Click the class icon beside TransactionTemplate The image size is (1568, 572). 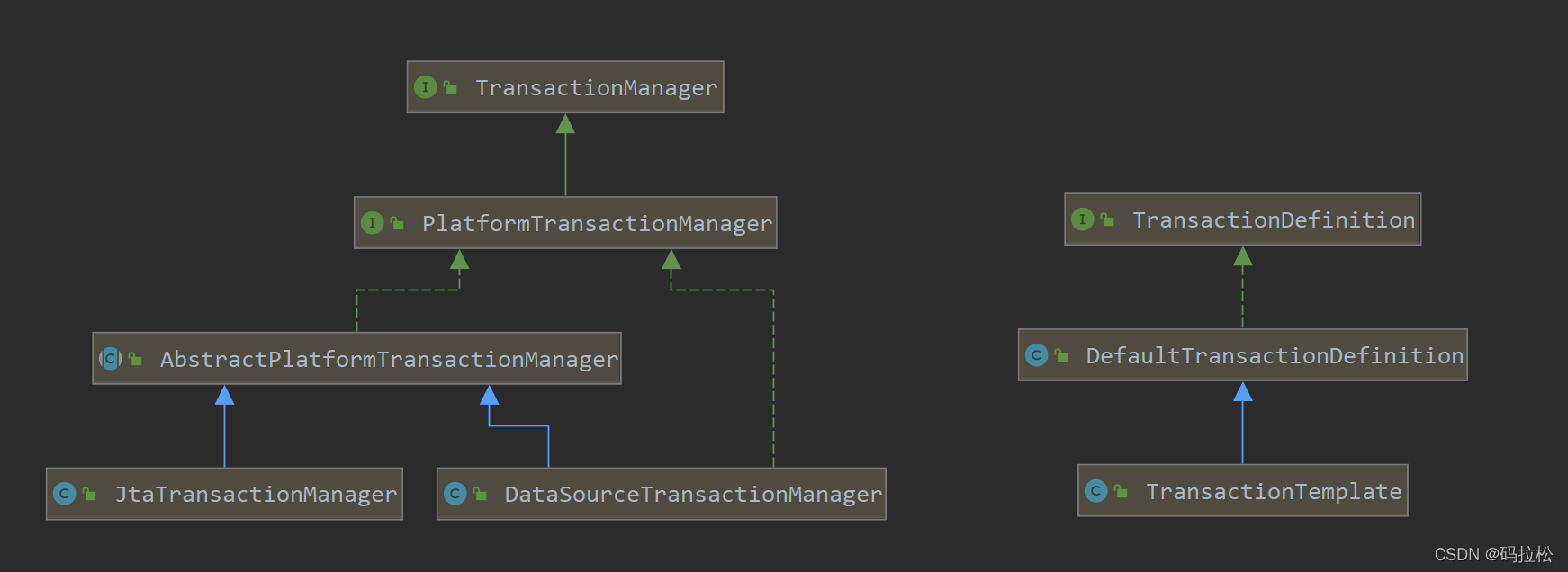tap(1095, 491)
